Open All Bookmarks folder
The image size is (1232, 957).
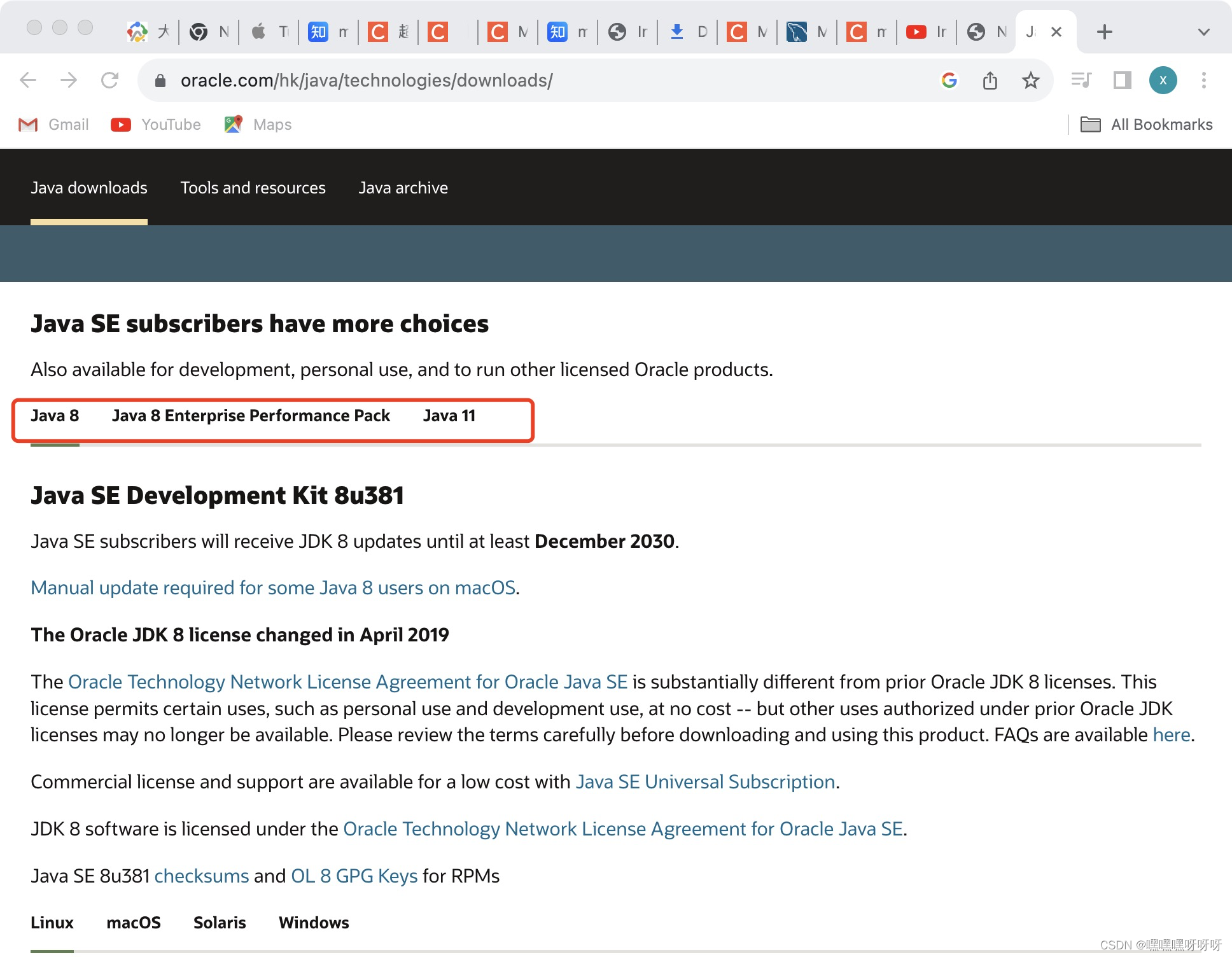click(1147, 125)
